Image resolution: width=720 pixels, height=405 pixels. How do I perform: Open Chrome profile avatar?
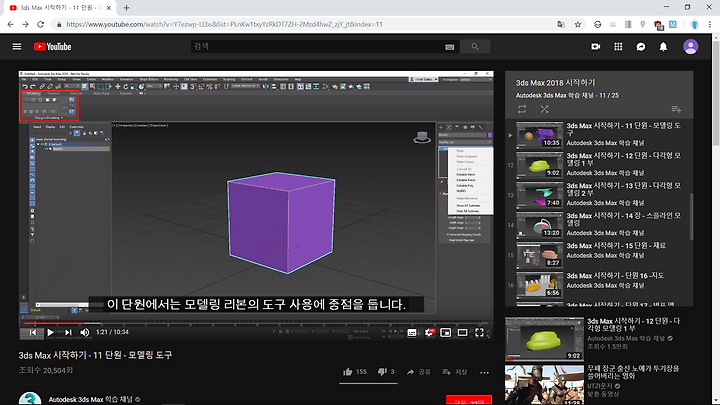694,24
